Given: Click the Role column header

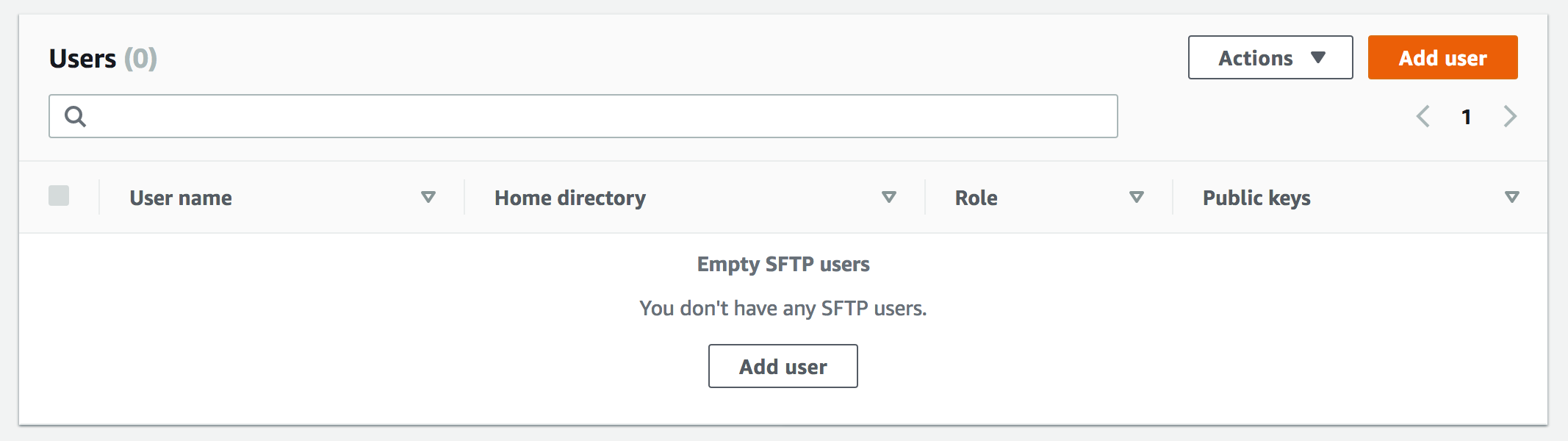Looking at the screenshot, I should coord(976,198).
